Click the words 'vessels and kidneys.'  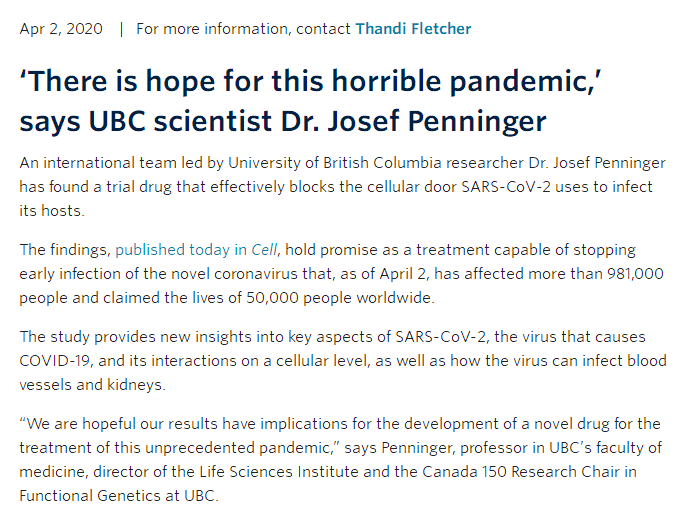point(92,385)
